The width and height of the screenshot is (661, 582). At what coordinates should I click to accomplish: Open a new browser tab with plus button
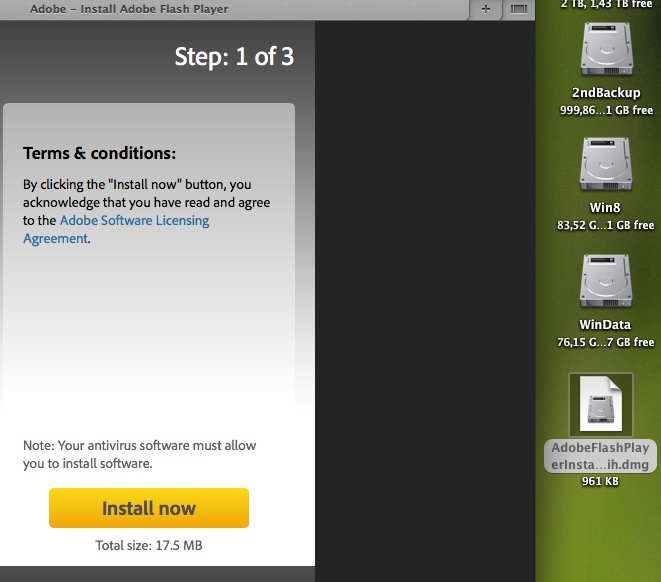(486, 9)
